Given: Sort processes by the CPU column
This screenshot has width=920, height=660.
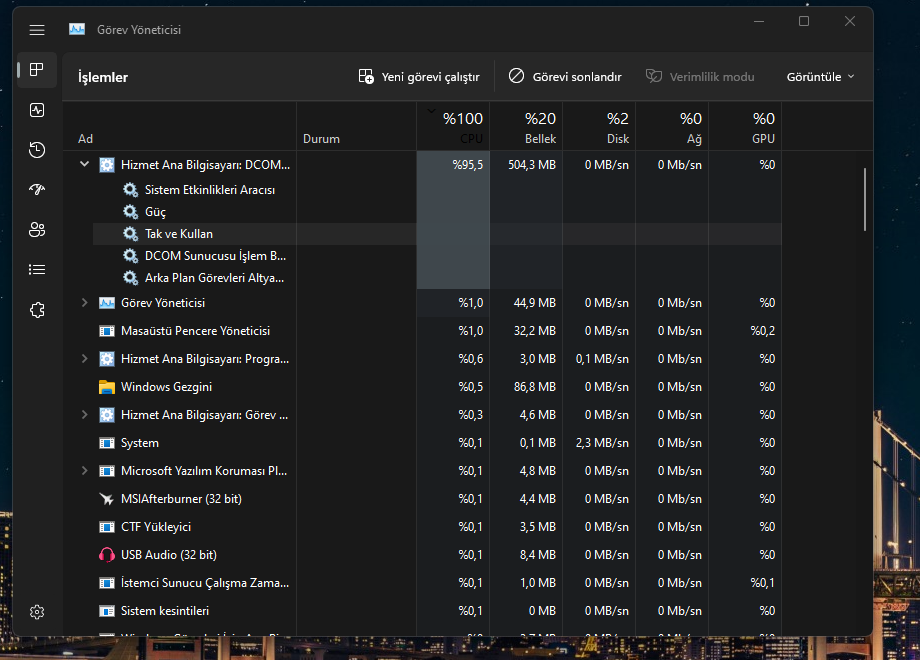Looking at the screenshot, I should (x=453, y=127).
